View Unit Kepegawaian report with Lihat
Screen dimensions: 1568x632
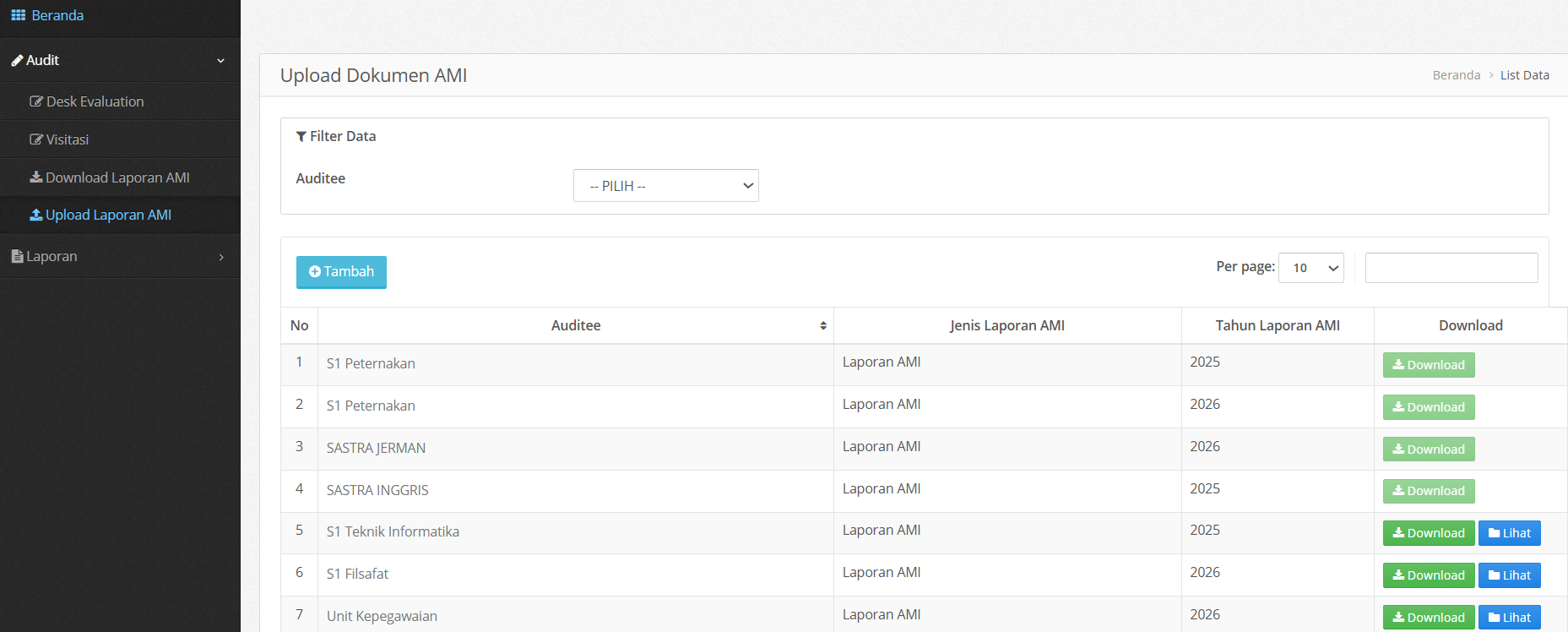tap(1510, 618)
